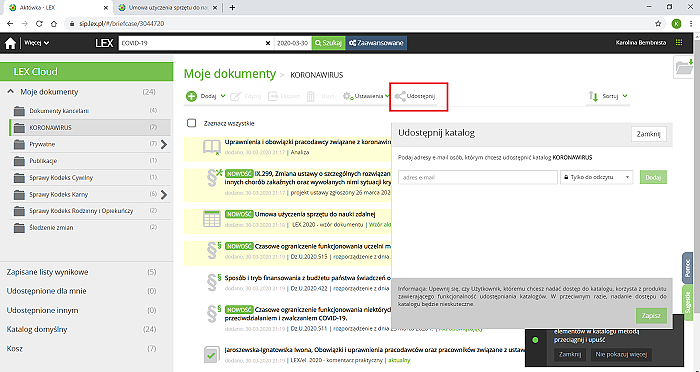This screenshot has height=372, width=700.
Task: Open the Więcej menu
Action: click(x=37, y=43)
